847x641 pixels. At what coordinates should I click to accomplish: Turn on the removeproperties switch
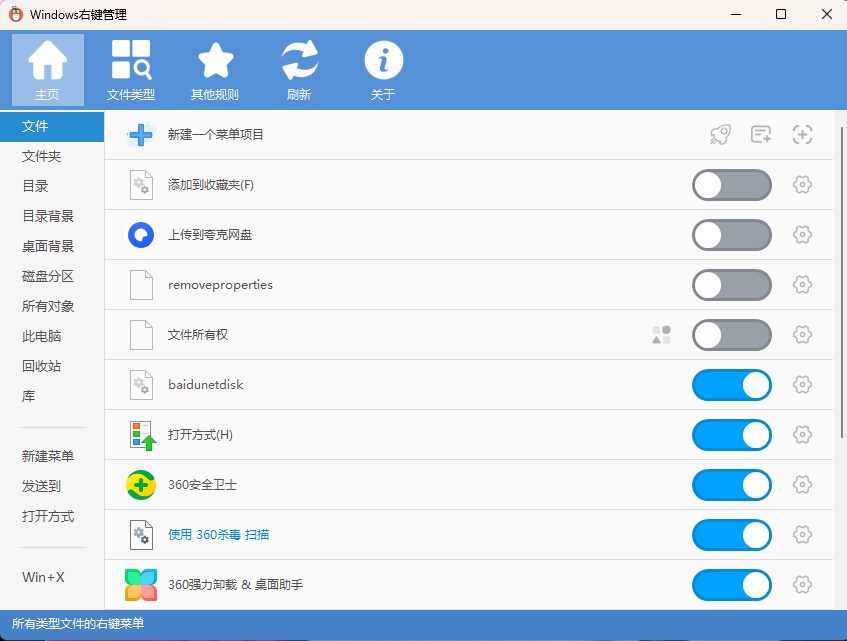732,285
